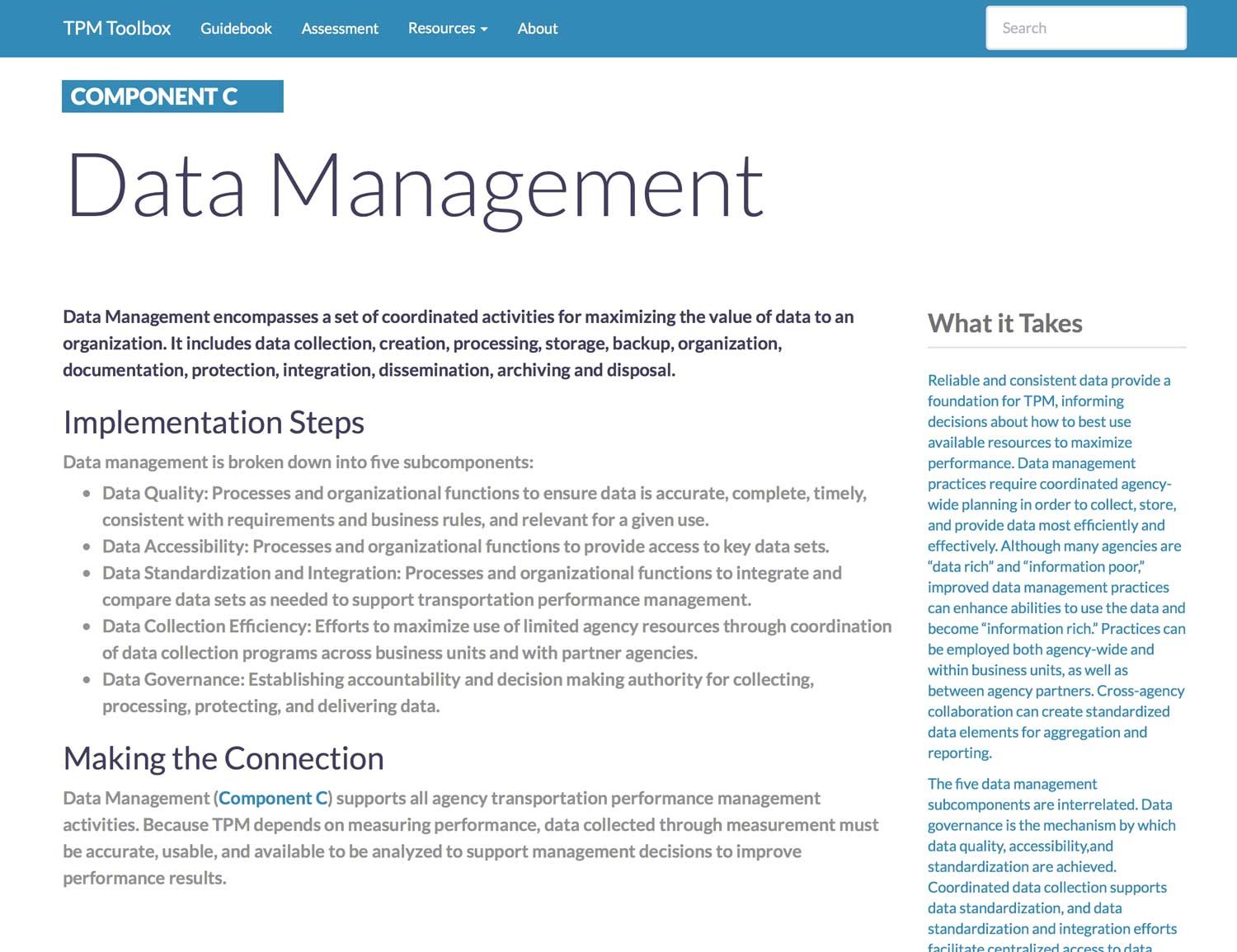
Task: Expand the Resources dropdown menu
Action: (x=448, y=28)
